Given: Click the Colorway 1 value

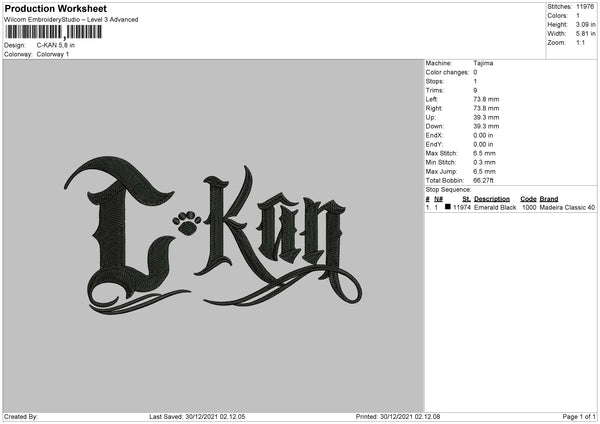Looking at the screenshot, I should pos(53,54).
